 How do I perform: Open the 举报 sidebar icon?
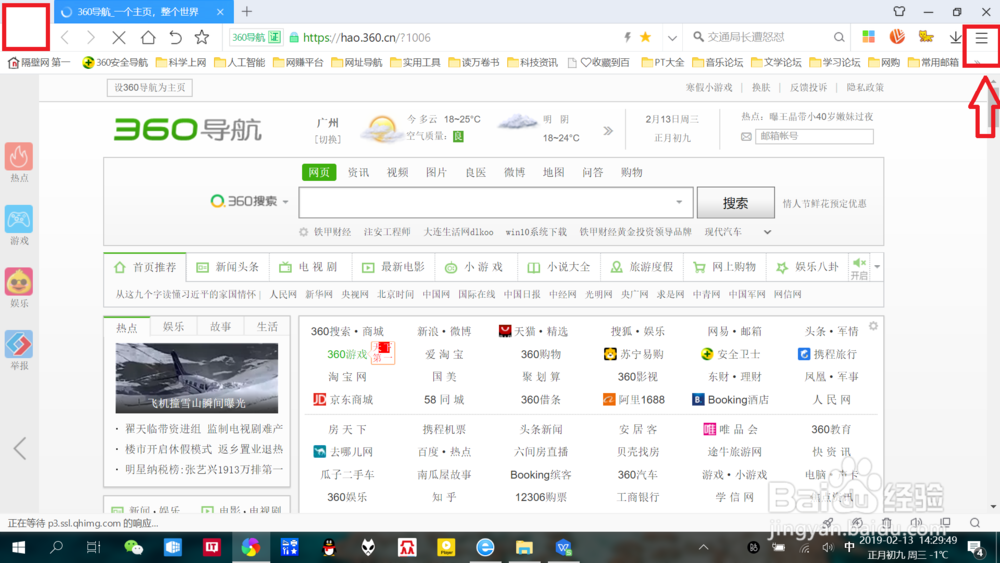coord(19,344)
